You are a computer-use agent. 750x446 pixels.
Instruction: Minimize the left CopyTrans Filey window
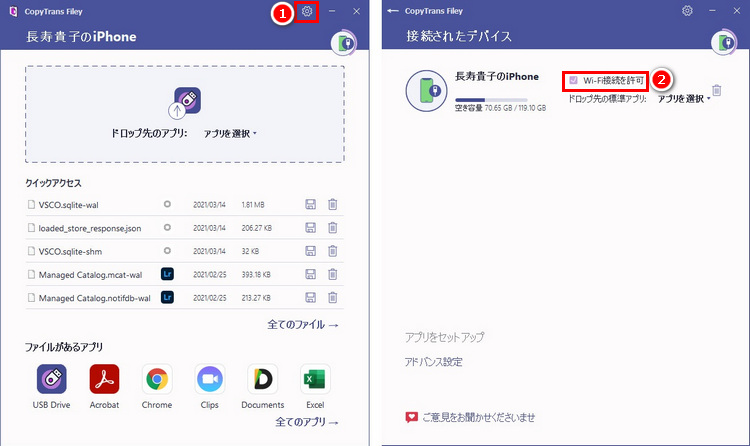tap(332, 11)
